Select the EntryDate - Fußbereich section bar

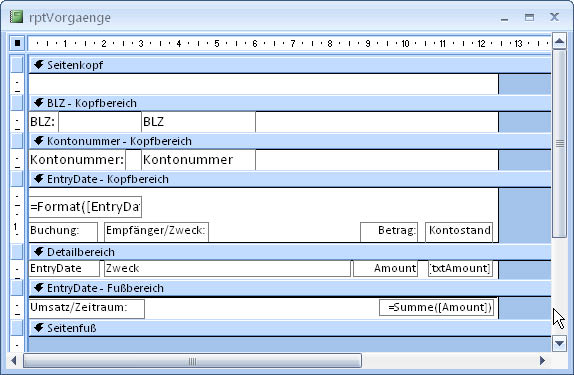click(290, 288)
